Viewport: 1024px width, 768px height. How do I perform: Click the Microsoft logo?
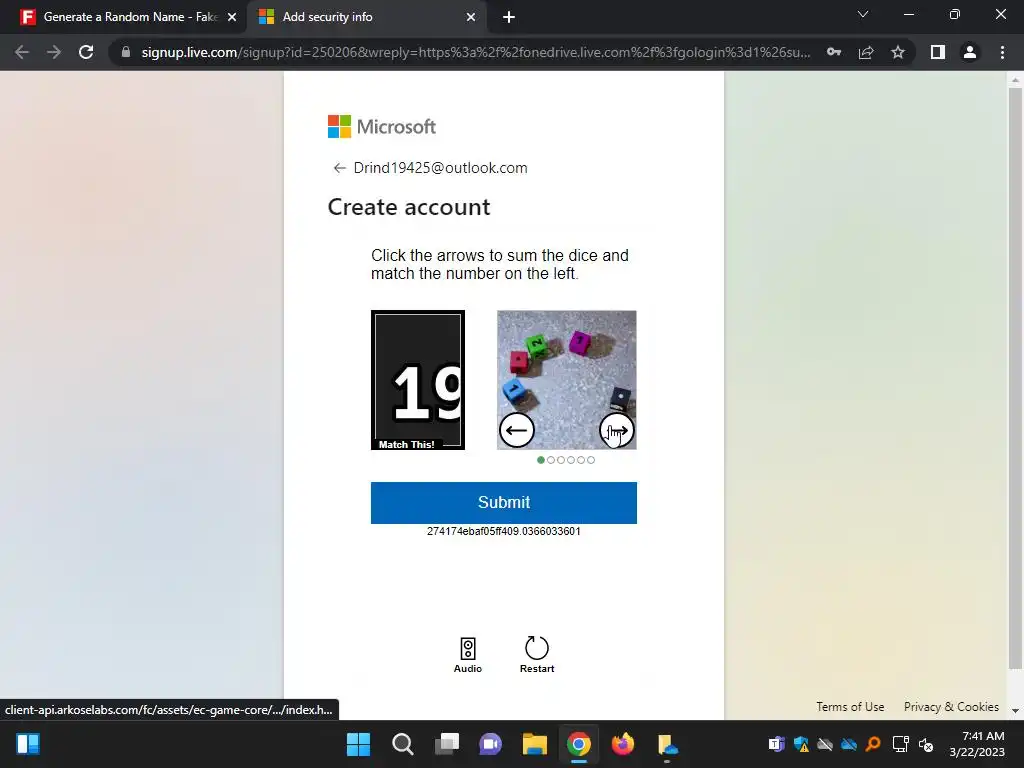click(381, 127)
